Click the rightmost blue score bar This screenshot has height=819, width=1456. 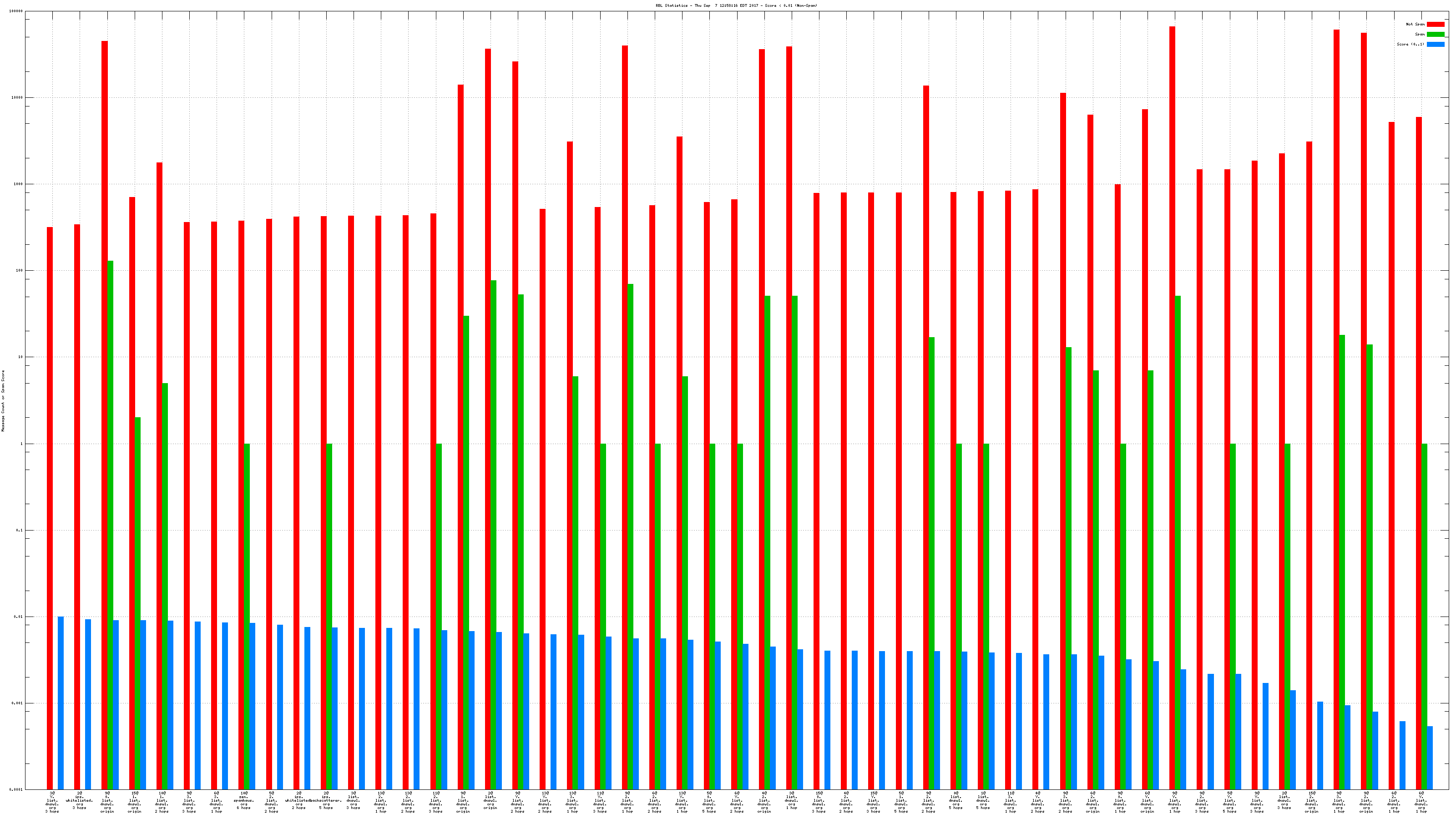1430,758
